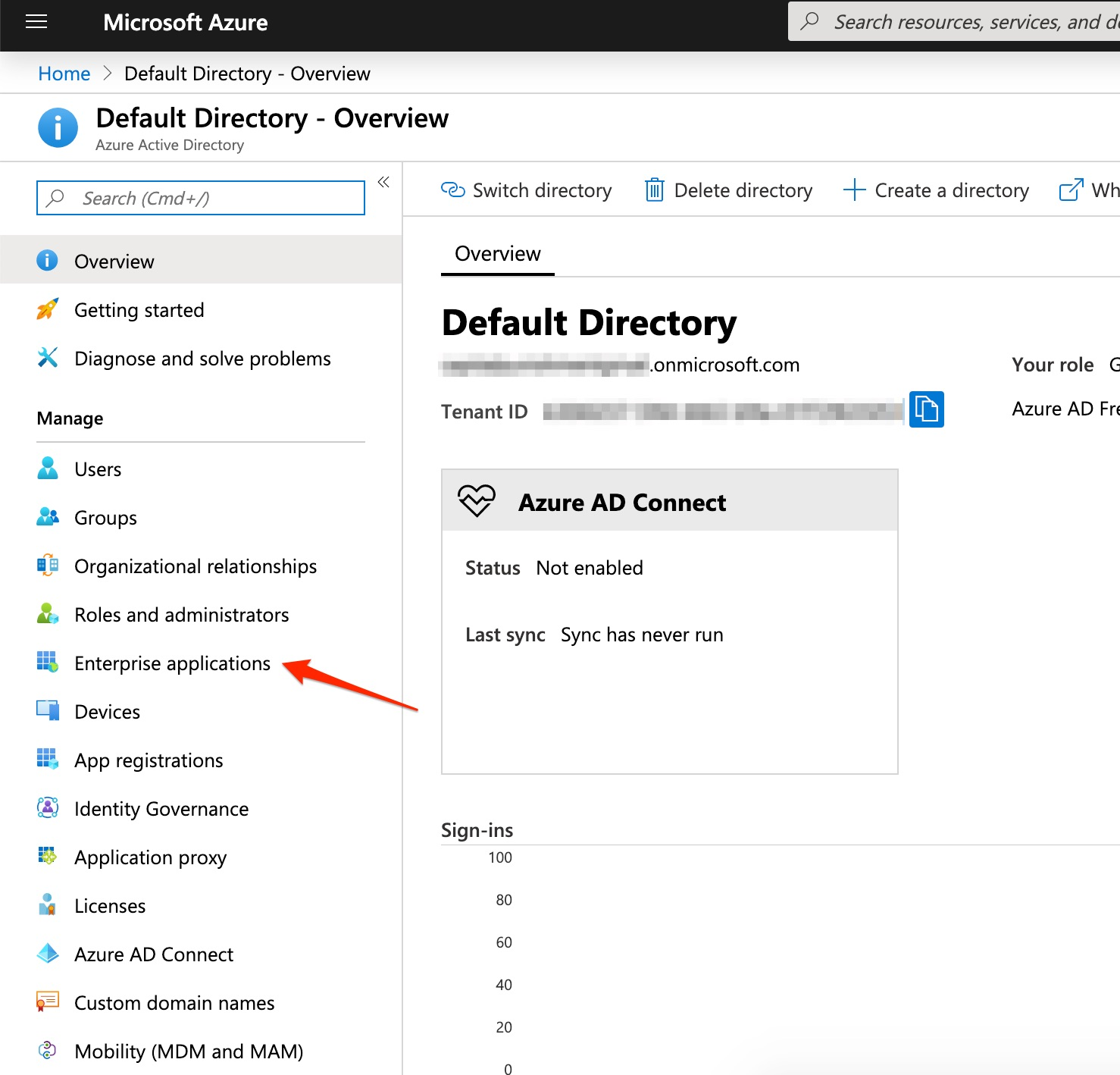Click the Mobility (MDM and MAM) icon
Viewport: 1120px width, 1075px height.
[x=47, y=1050]
